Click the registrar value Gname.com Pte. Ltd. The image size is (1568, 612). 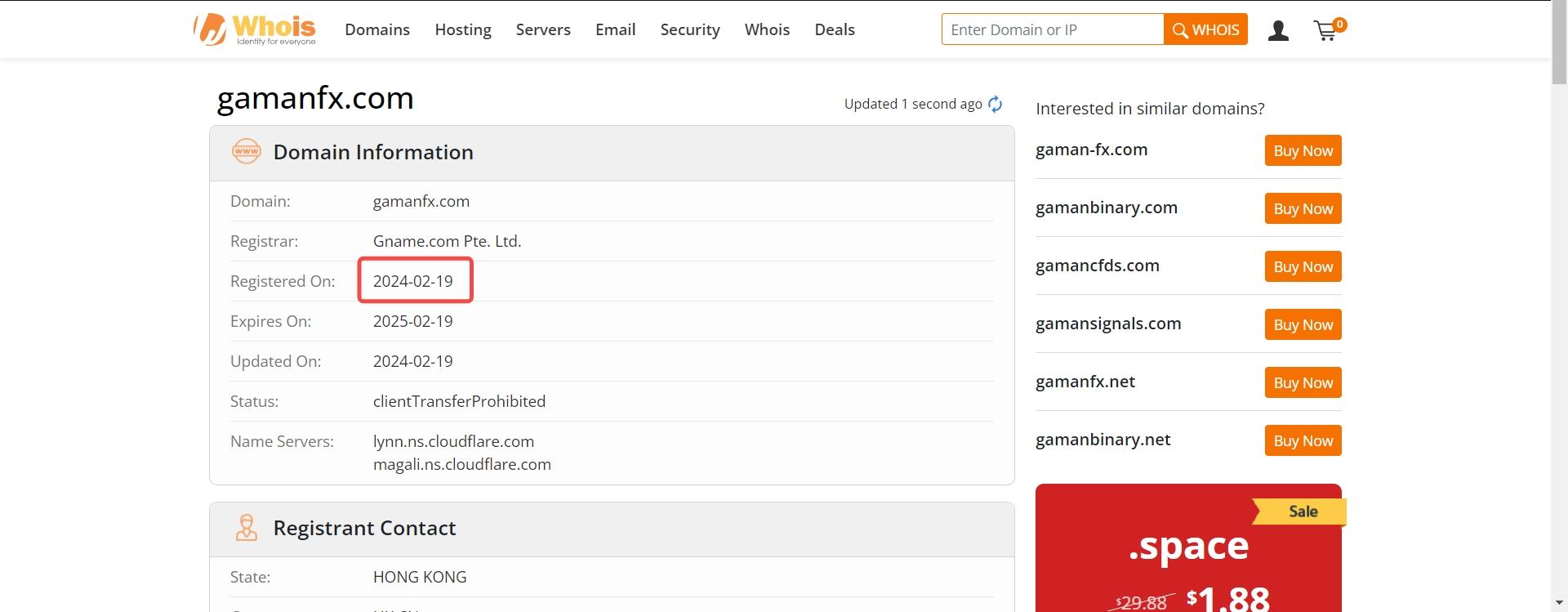(447, 241)
